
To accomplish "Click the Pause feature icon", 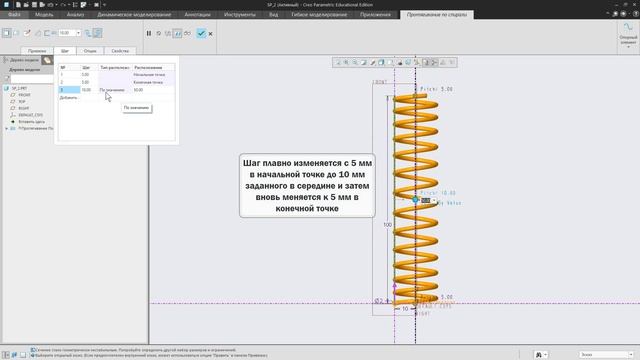I will [149, 33].
